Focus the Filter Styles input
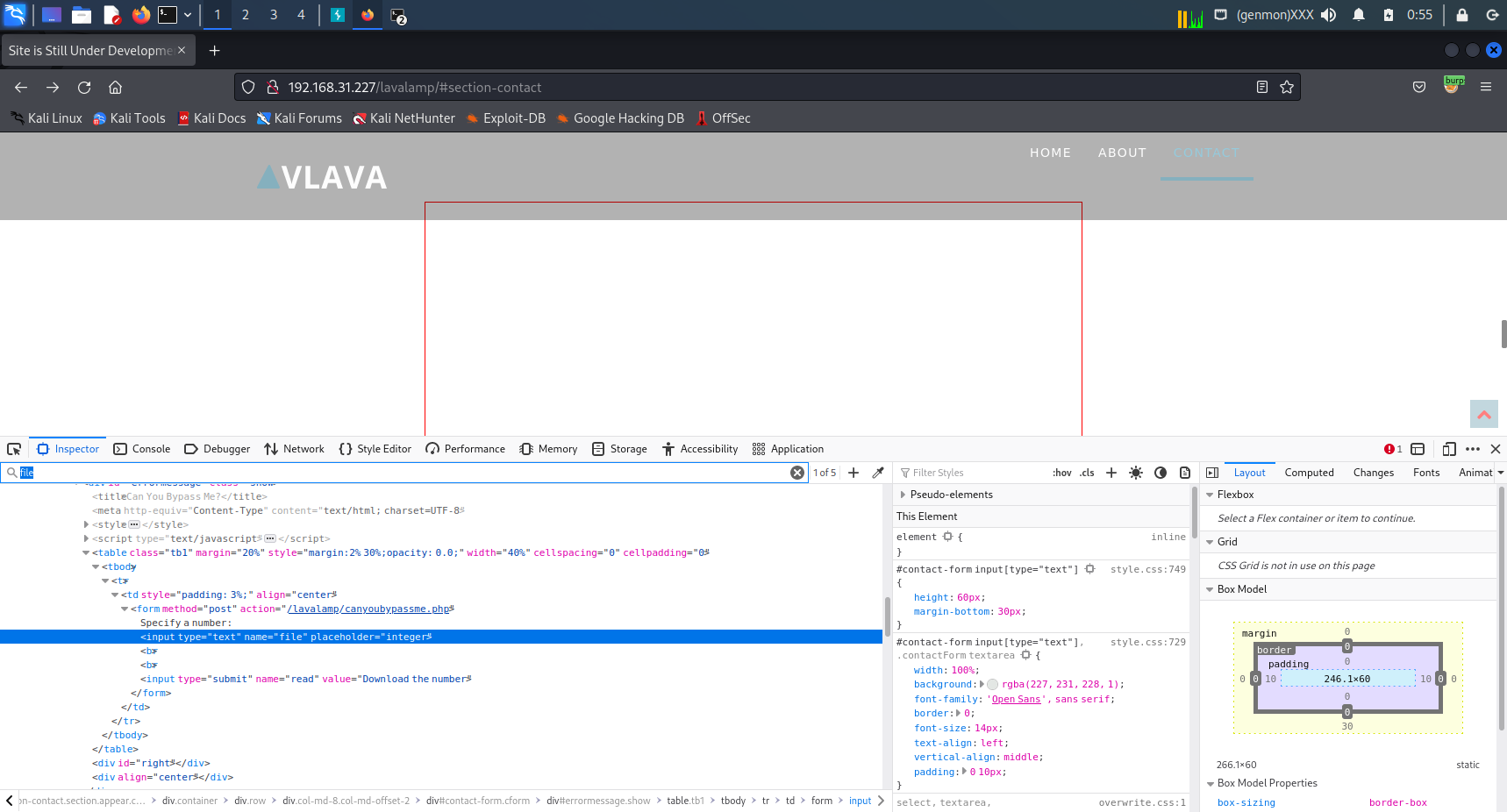 click(974, 473)
